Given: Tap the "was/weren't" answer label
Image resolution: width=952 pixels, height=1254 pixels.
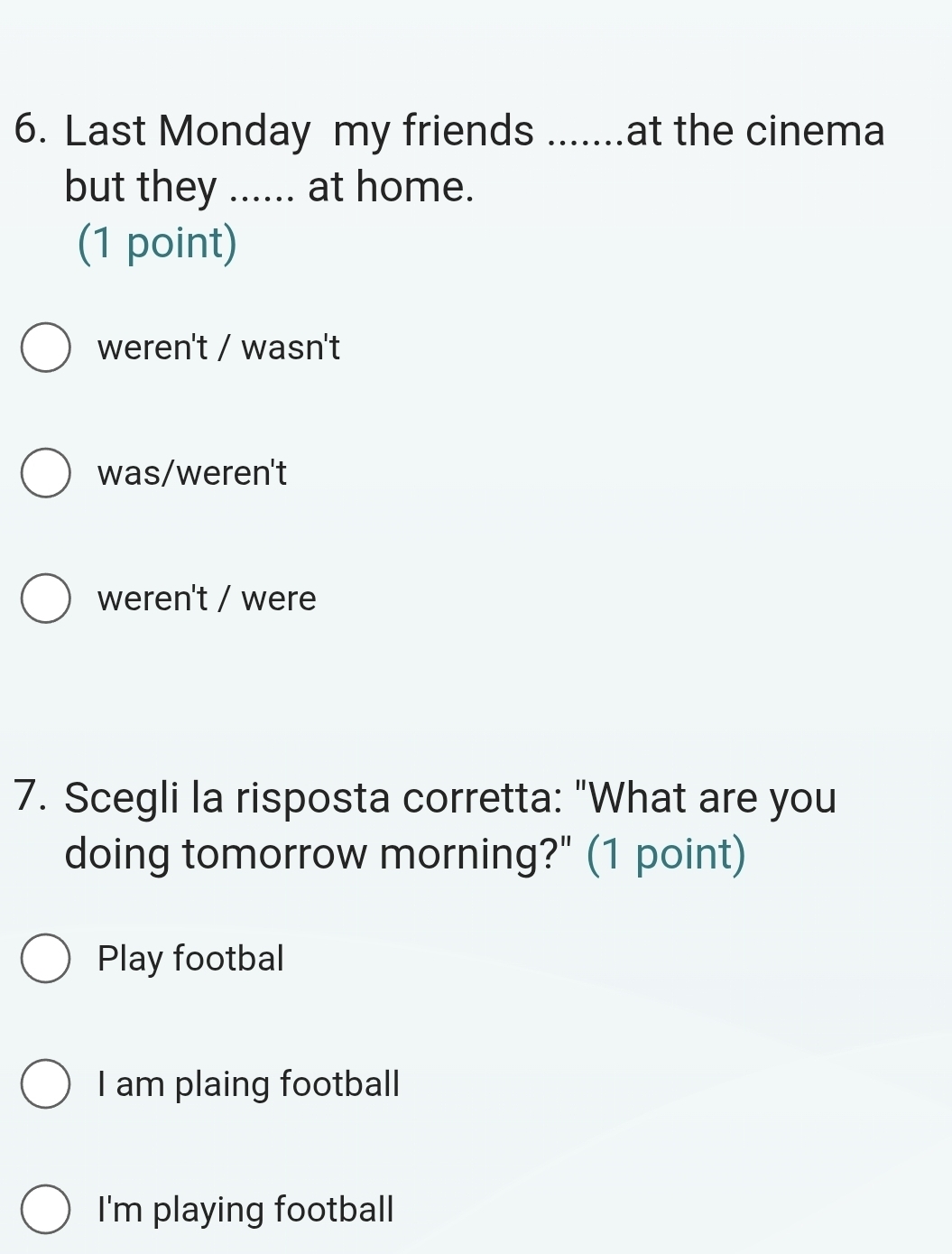Looking at the screenshot, I should click(192, 473).
